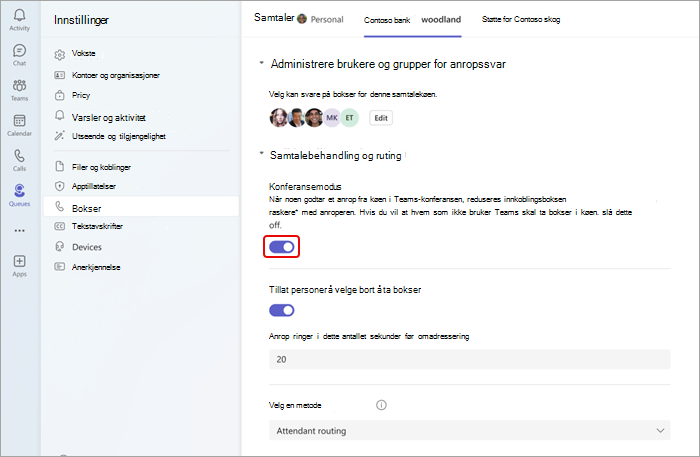Open the Apps plus icon
Viewport: 700px width, 457px height.
(x=19, y=261)
